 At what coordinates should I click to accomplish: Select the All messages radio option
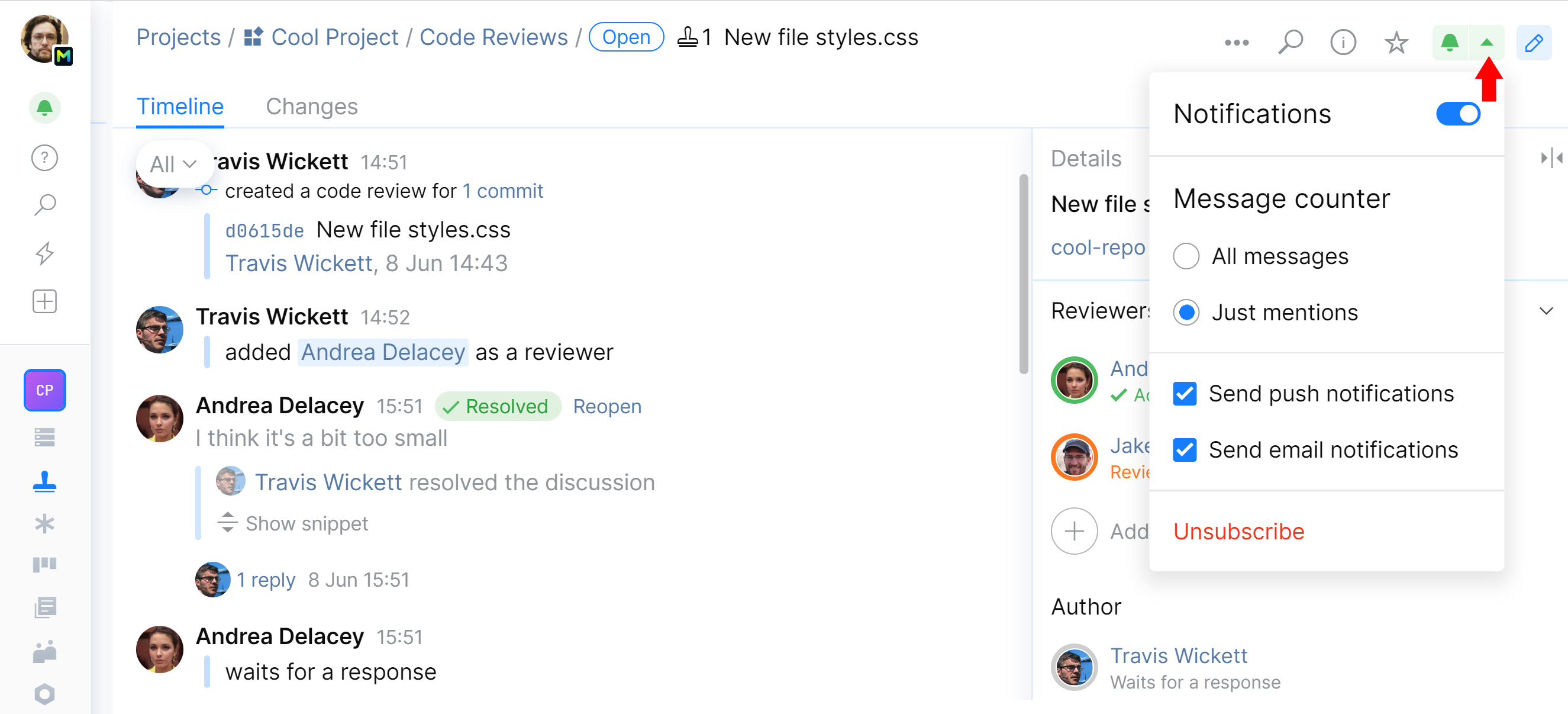tap(1186, 256)
